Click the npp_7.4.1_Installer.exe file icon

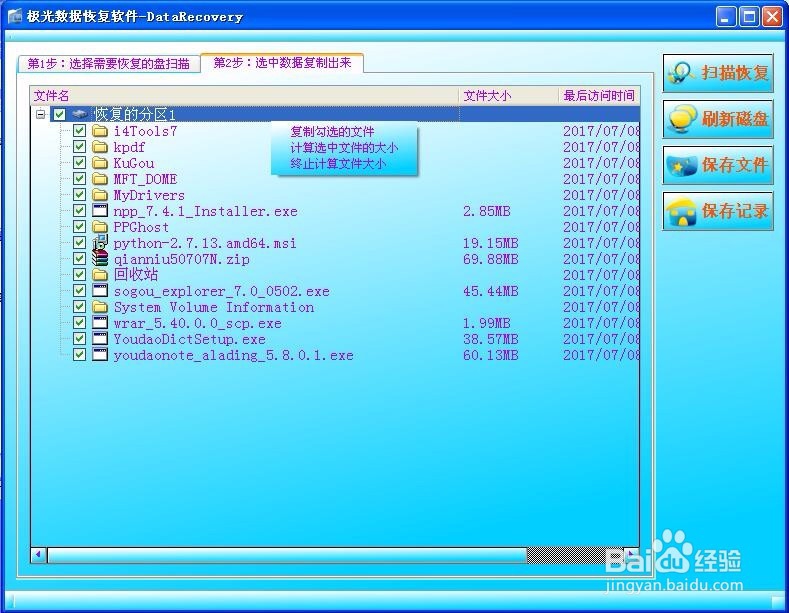coord(100,211)
